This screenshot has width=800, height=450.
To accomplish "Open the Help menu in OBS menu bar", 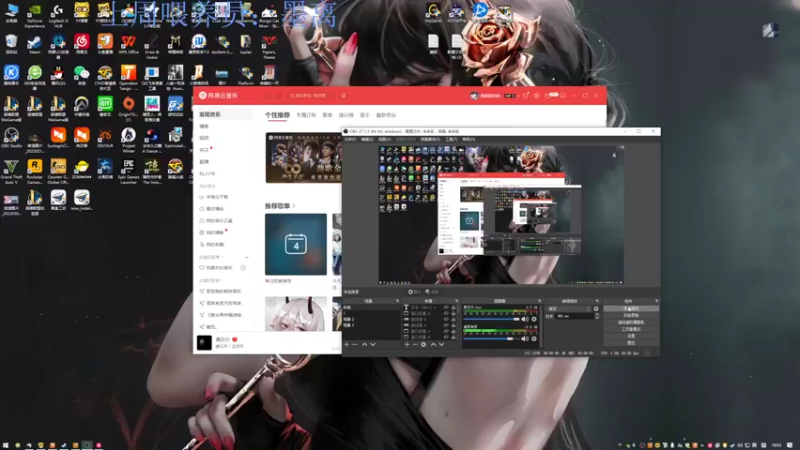I will pyautogui.click(x=468, y=139).
